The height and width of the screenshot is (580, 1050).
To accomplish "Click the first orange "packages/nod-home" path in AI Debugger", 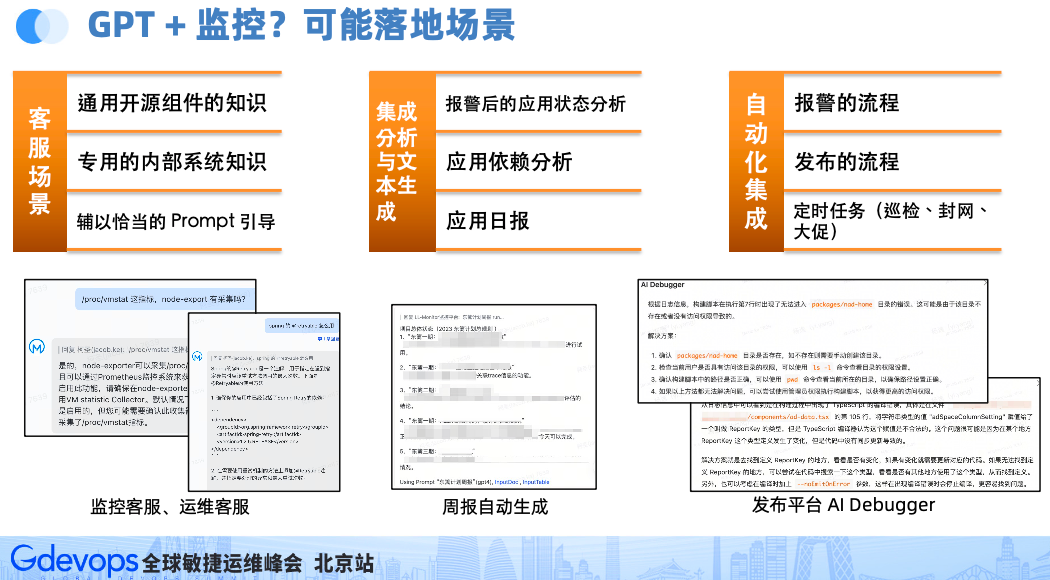I will 842,304.
